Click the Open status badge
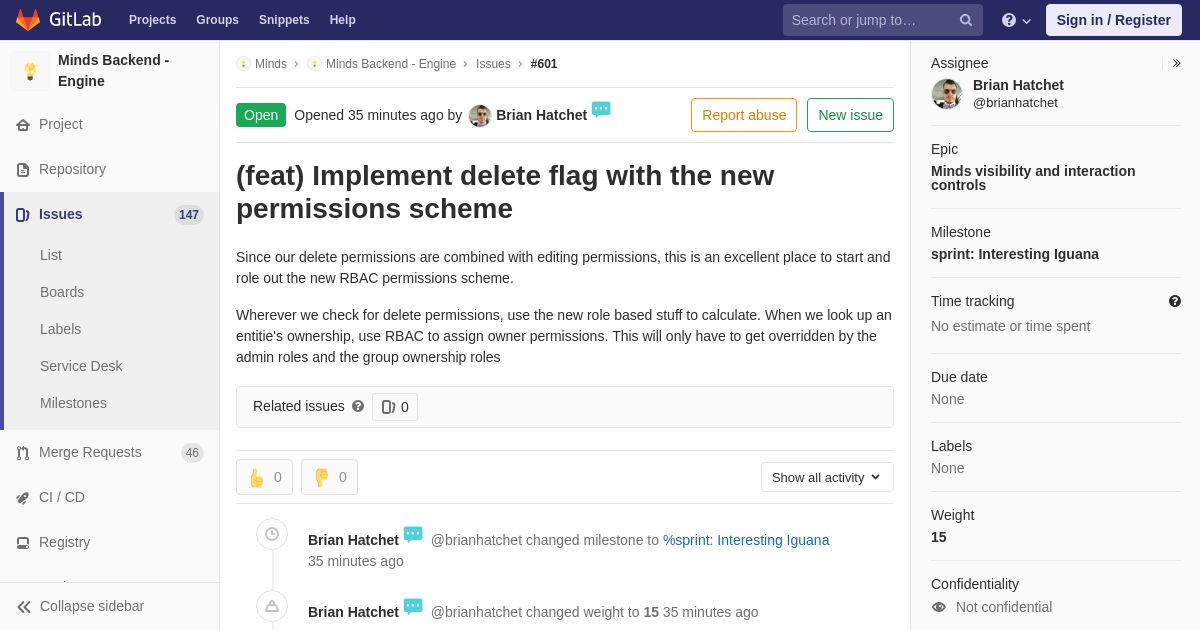 tap(261, 115)
